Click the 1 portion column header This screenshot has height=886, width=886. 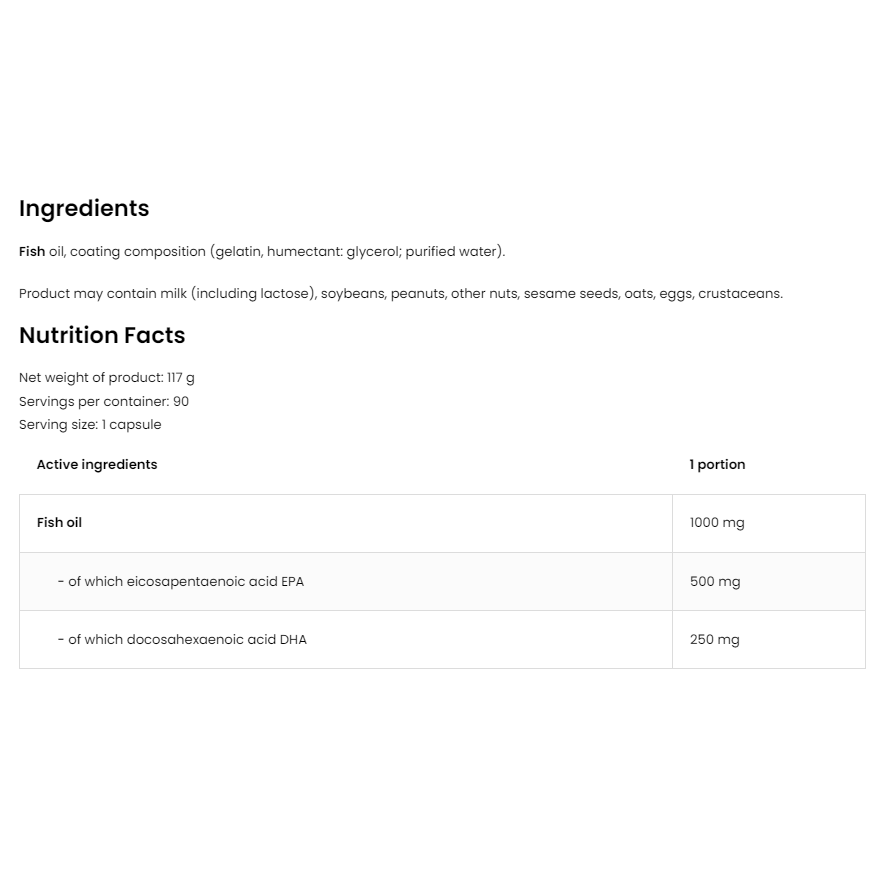point(717,464)
